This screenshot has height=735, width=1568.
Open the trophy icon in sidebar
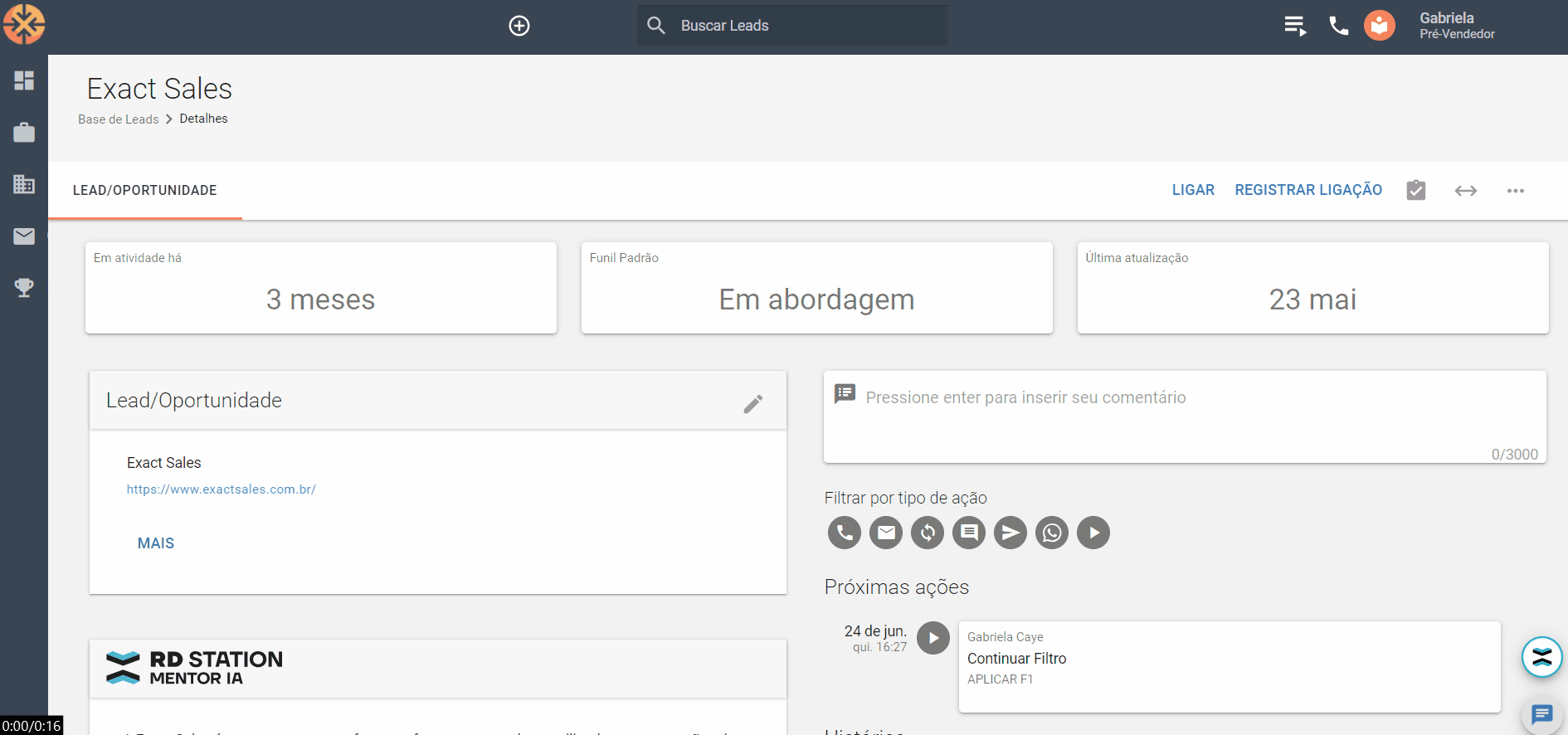(x=24, y=288)
